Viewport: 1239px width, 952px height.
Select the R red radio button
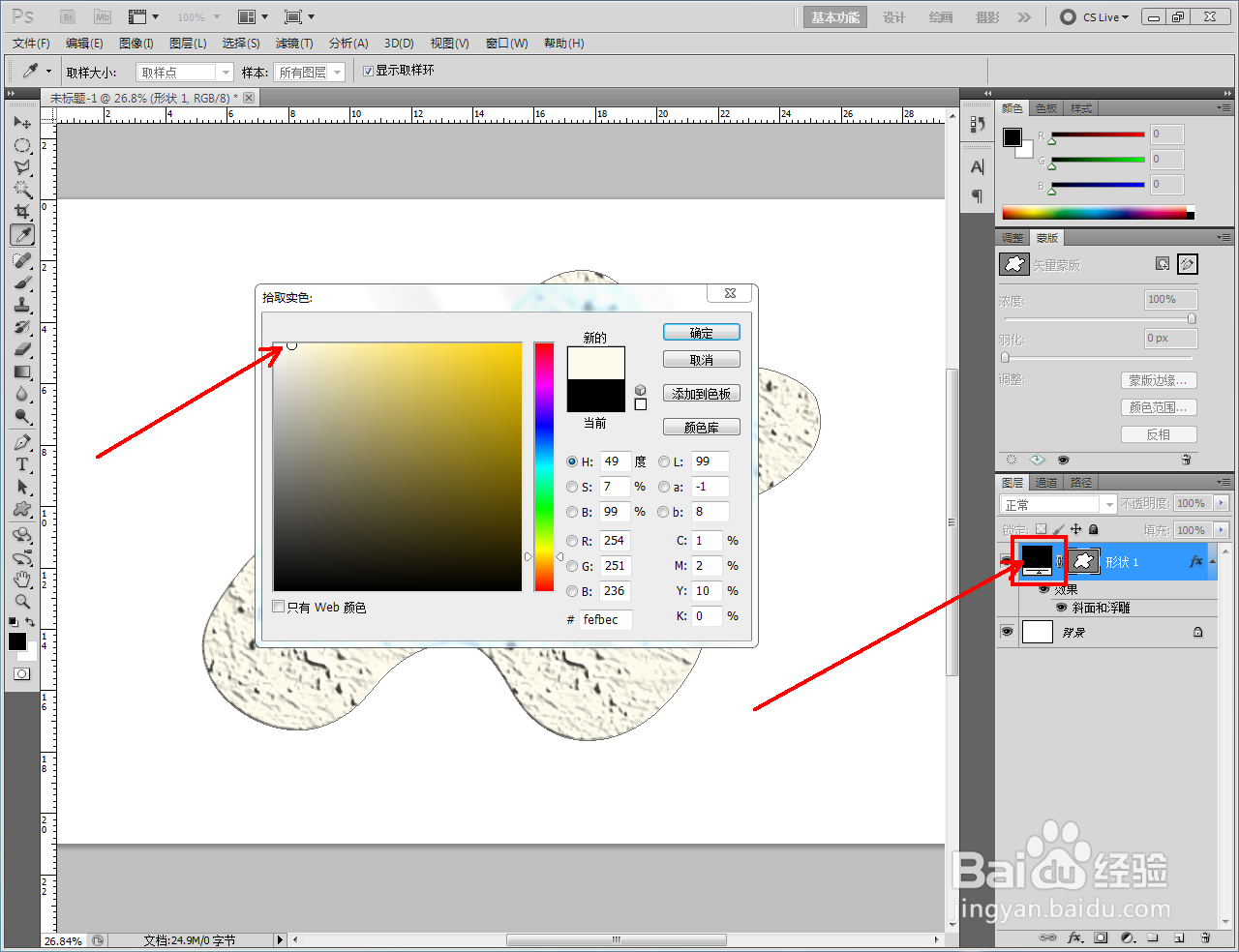(572, 541)
